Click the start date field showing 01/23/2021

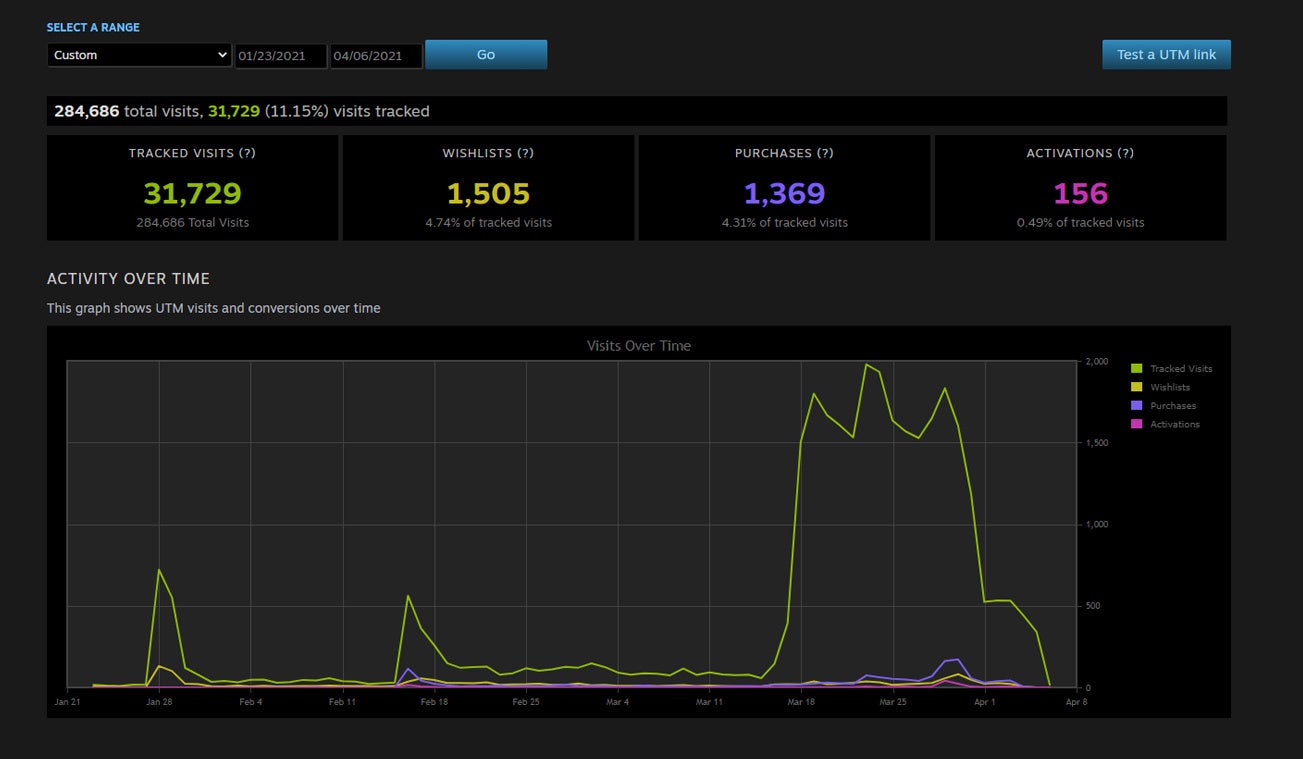pyautogui.click(x=280, y=56)
